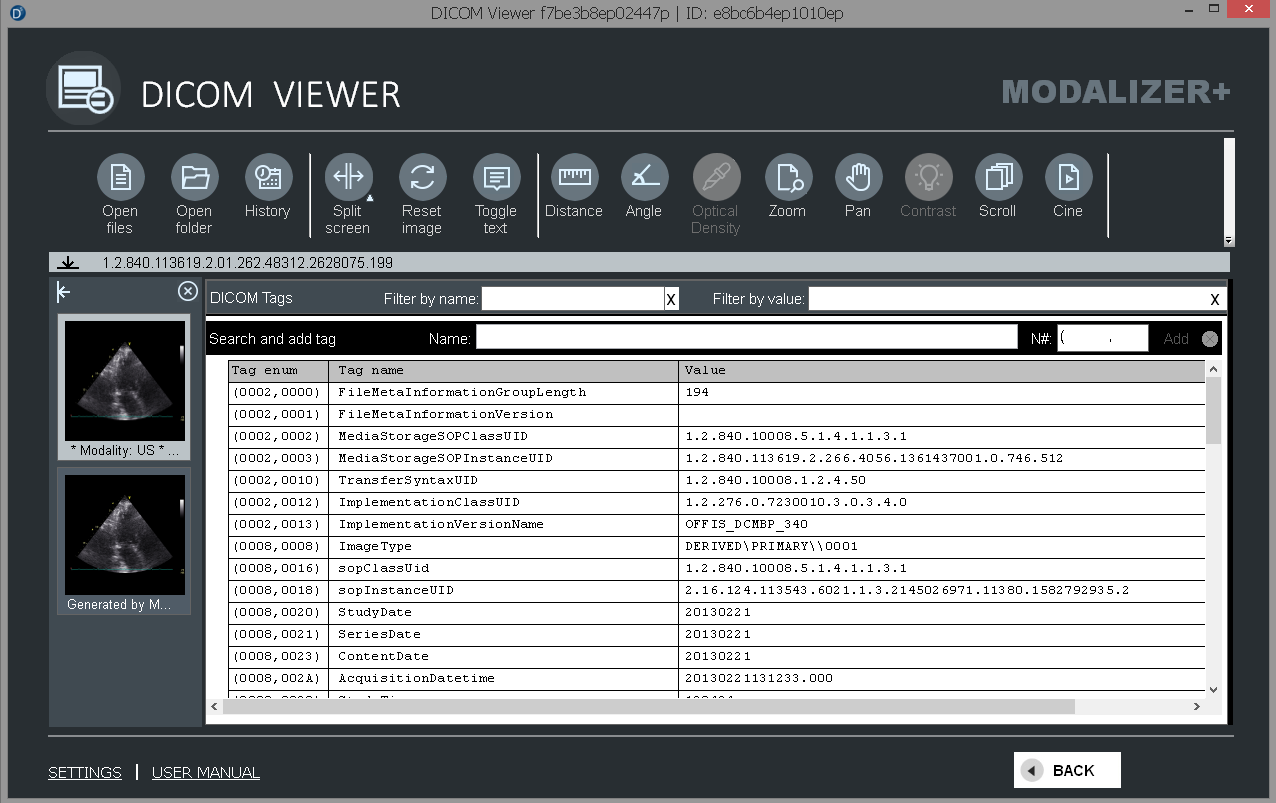The image size is (1276, 803).
Task: Clear the Filter by name field
Action: point(671,299)
